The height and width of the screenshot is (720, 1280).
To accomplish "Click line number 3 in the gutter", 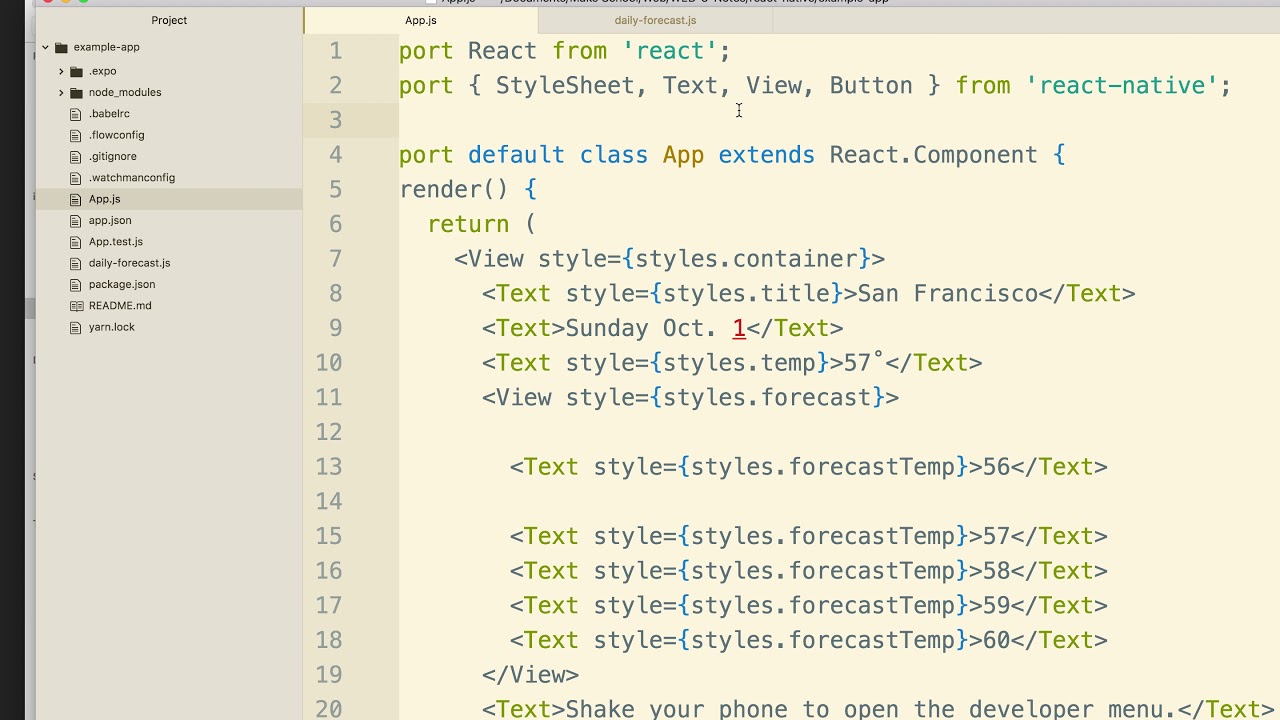I will [x=335, y=120].
